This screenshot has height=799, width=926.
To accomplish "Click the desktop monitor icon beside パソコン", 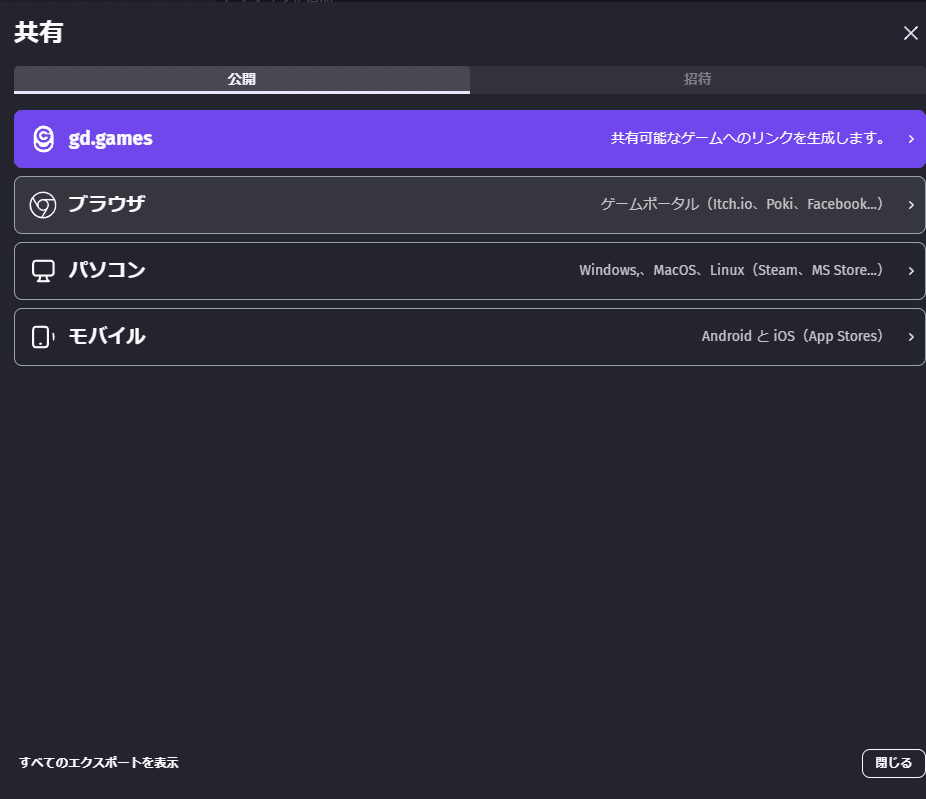I will 43,271.
